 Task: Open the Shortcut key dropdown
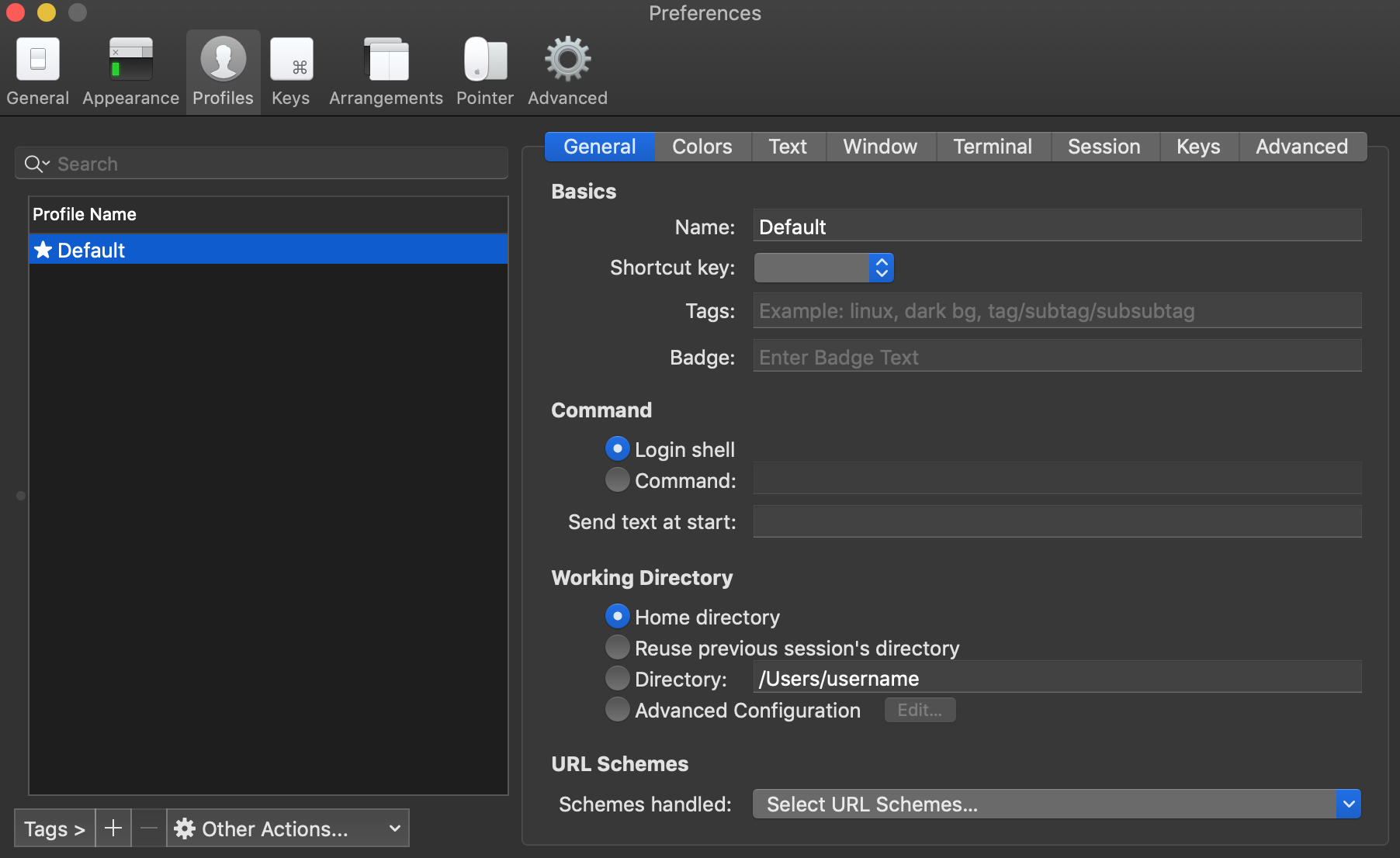pos(823,268)
